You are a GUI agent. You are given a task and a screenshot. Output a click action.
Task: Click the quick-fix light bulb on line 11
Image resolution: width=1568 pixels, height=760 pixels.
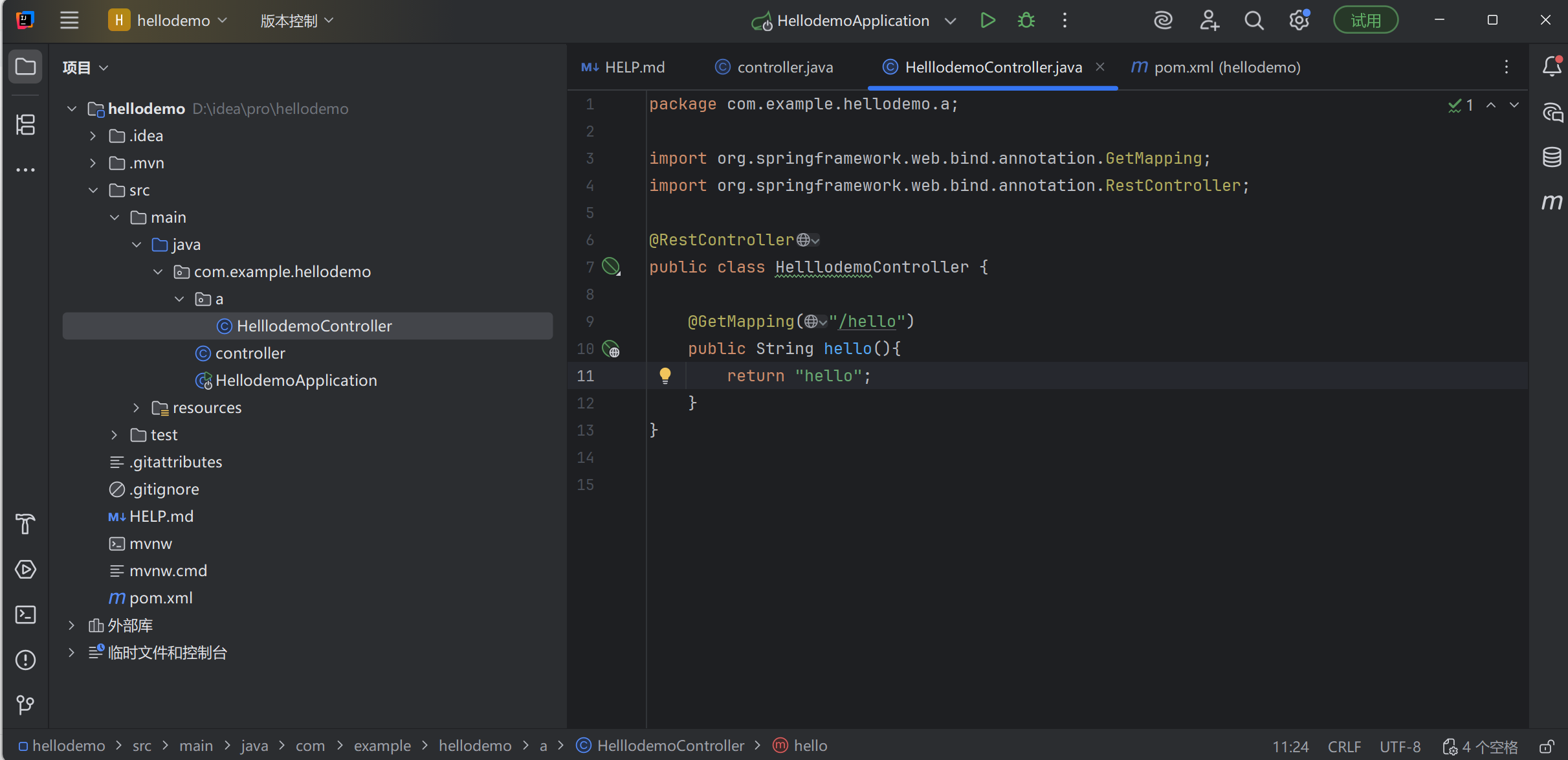pos(665,375)
